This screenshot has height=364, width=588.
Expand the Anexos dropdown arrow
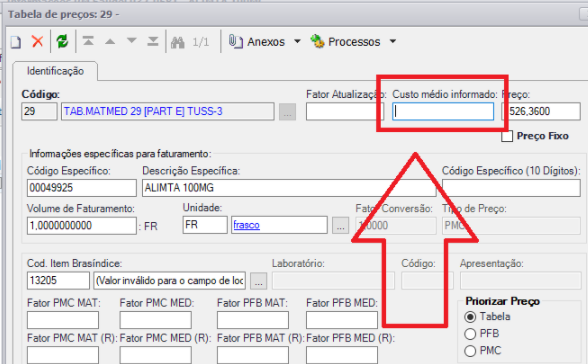pos(297,41)
